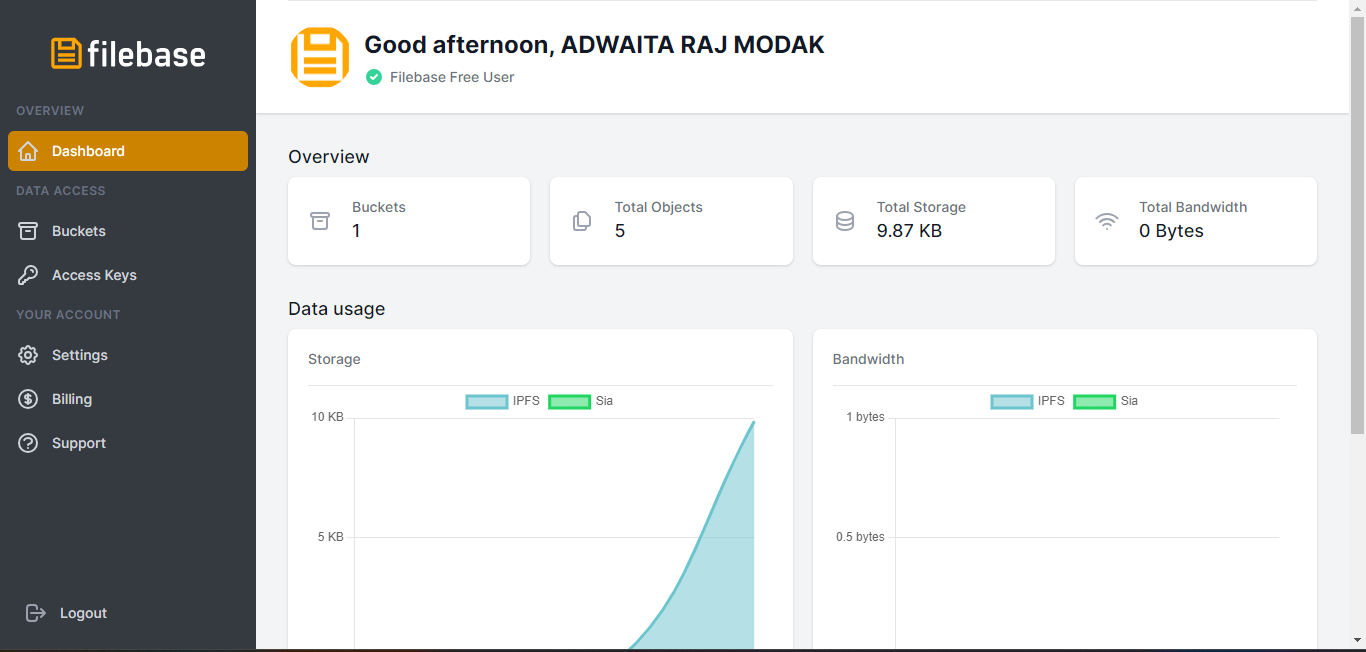This screenshot has height=652, width=1366.
Task: Click the 'Storage' chart title
Action: click(334, 359)
